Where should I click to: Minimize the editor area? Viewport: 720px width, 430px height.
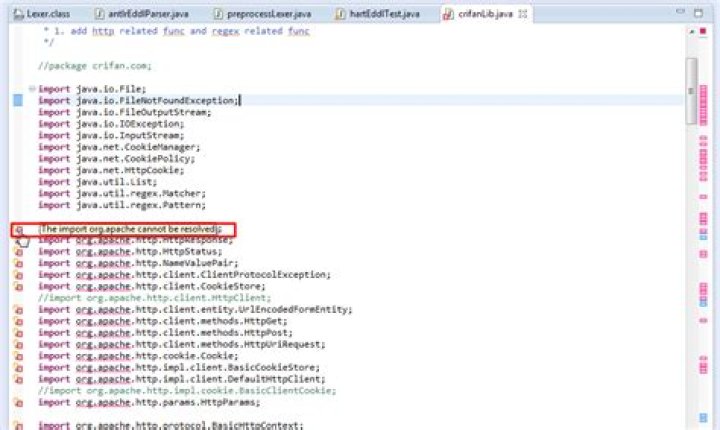[x=680, y=12]
